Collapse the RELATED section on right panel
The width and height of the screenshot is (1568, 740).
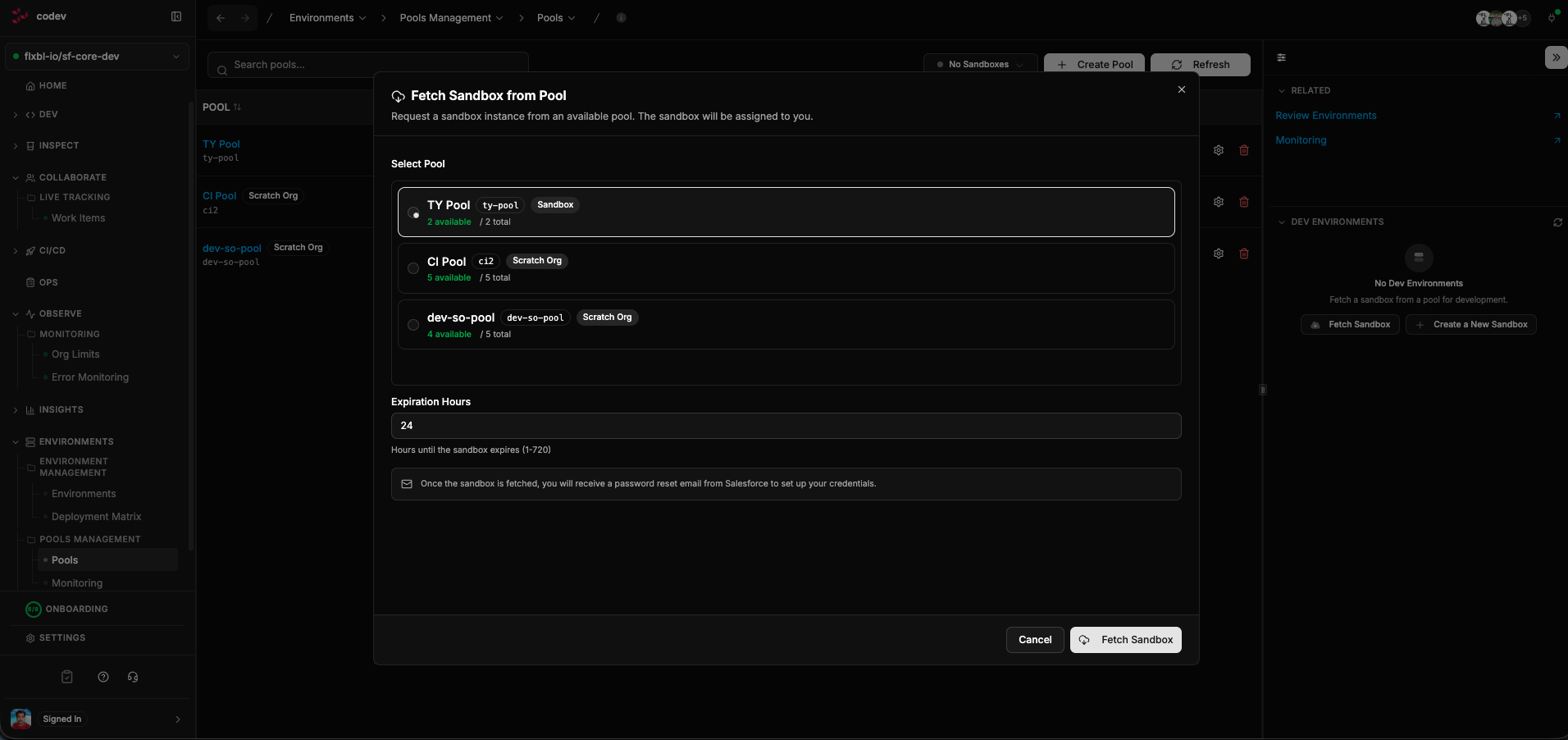[x=1280, y=90]
